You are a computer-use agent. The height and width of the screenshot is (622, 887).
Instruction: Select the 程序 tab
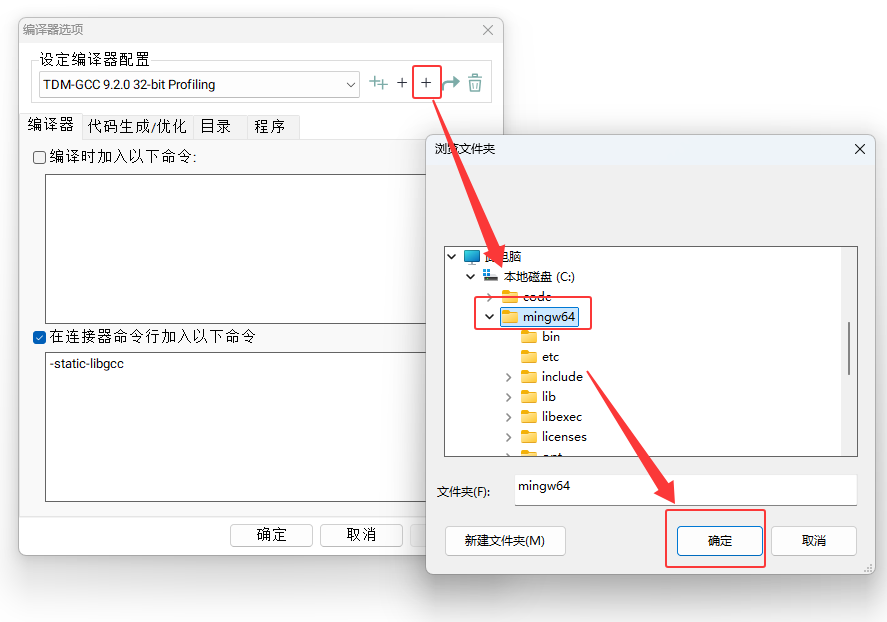(x=273, y=127)
